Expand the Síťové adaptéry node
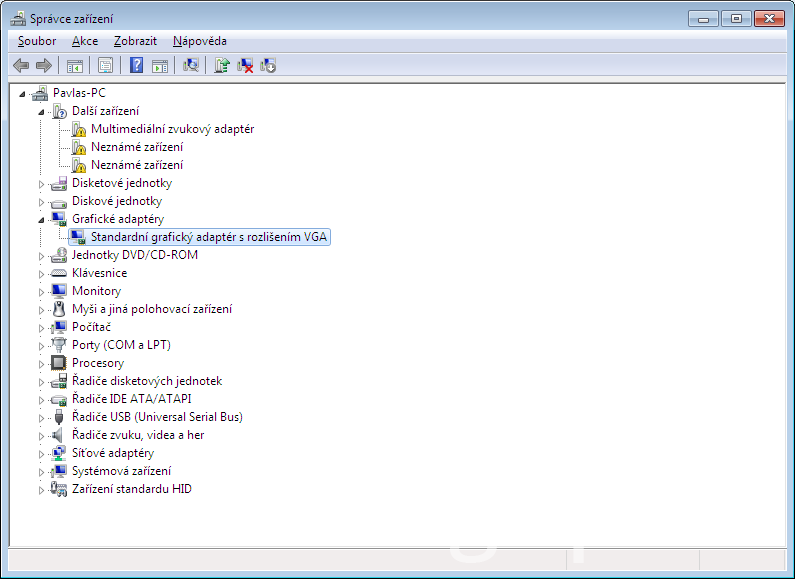Viewport: 795px width, 579px height. coord(42,454)
